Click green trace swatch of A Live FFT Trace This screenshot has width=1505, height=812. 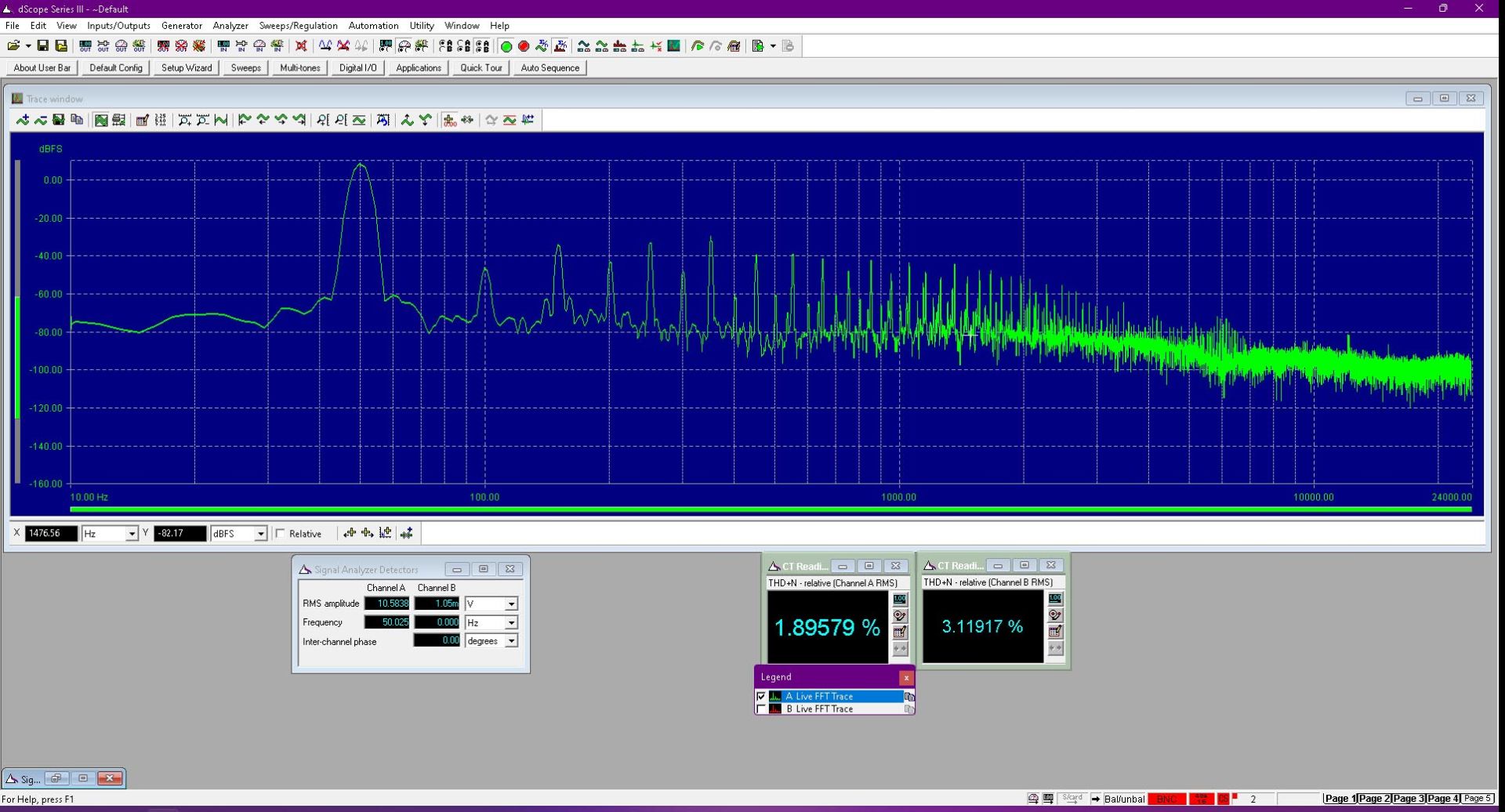coord(775,697)
